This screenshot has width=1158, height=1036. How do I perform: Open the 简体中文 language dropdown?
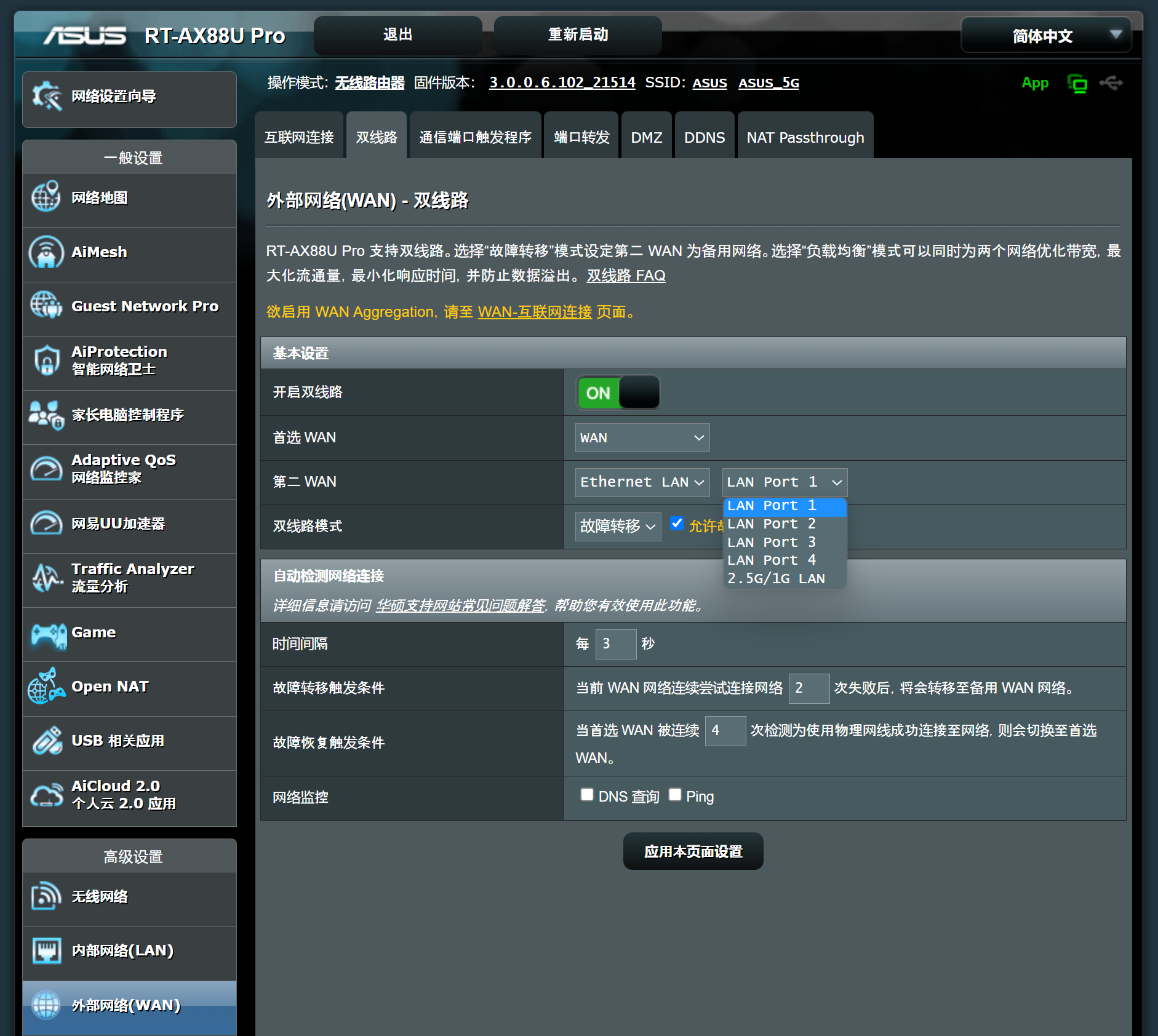click(x=1046, y=36)
